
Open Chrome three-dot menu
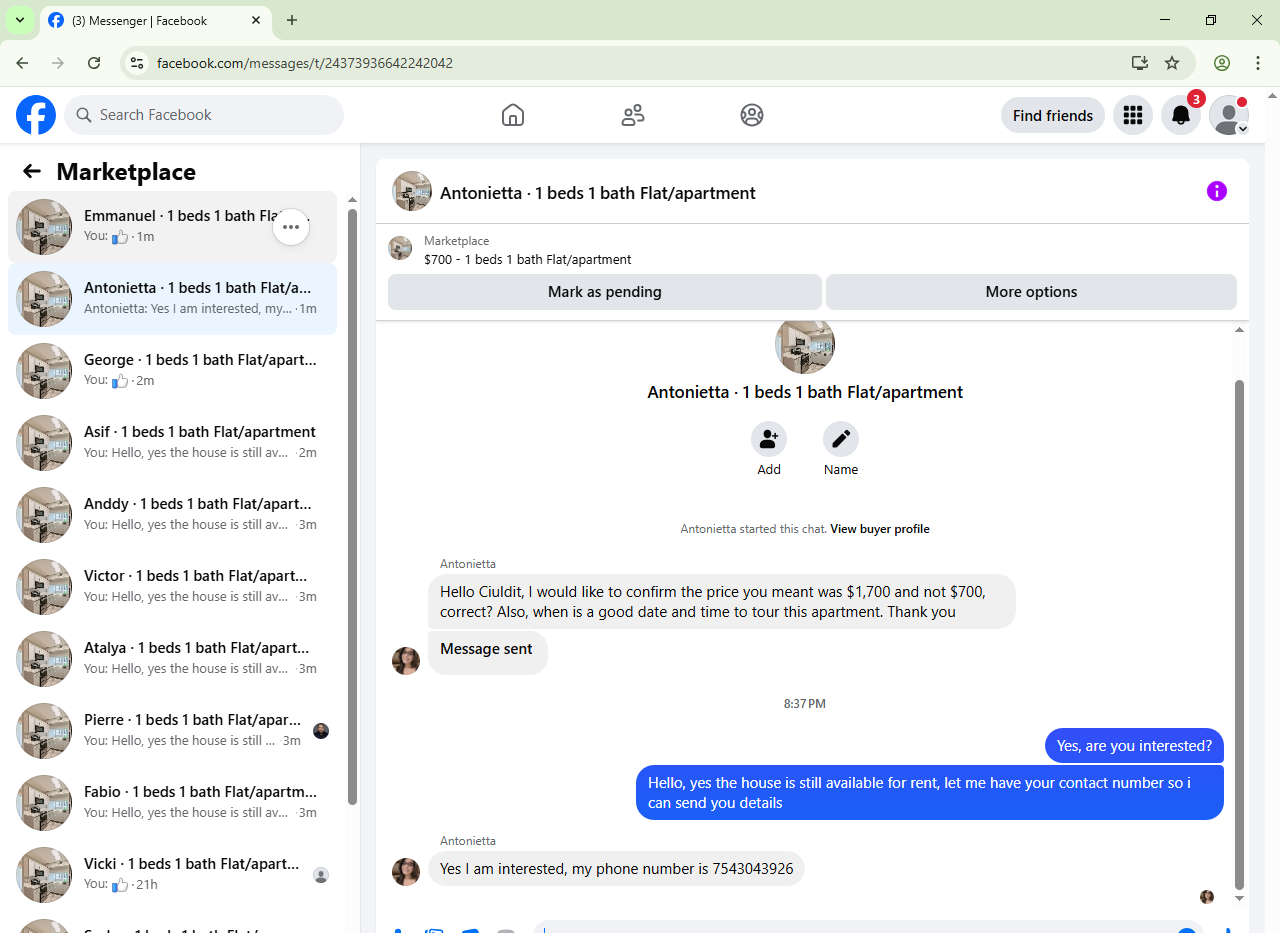[1258, 63]
